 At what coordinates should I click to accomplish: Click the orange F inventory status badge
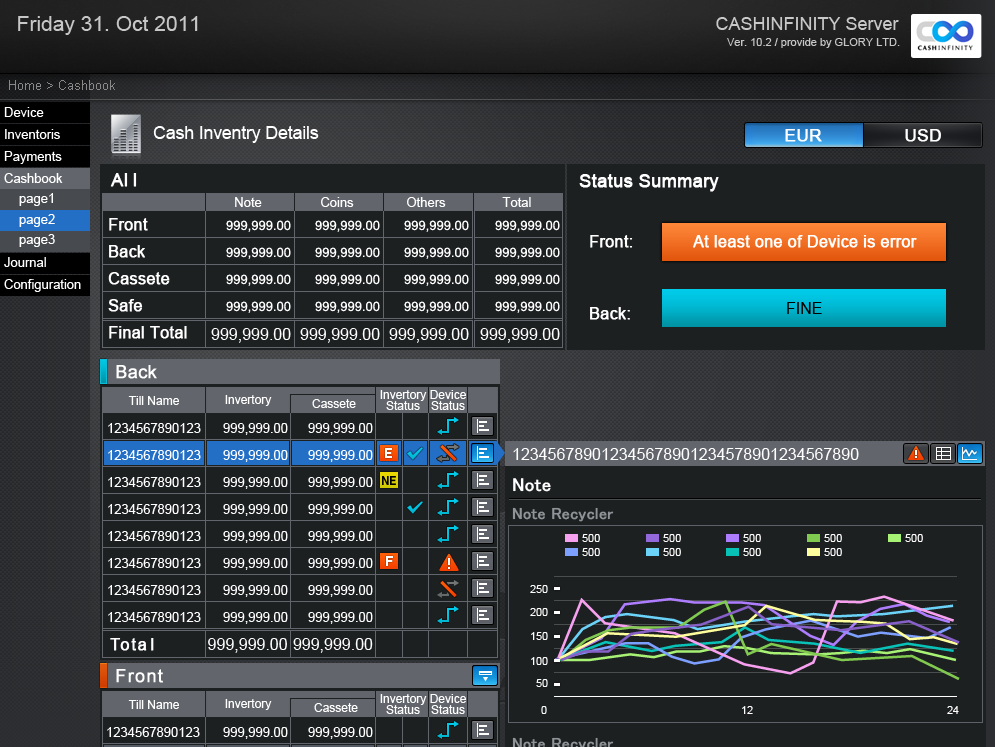pyautogui.click(x=389, y=562)
